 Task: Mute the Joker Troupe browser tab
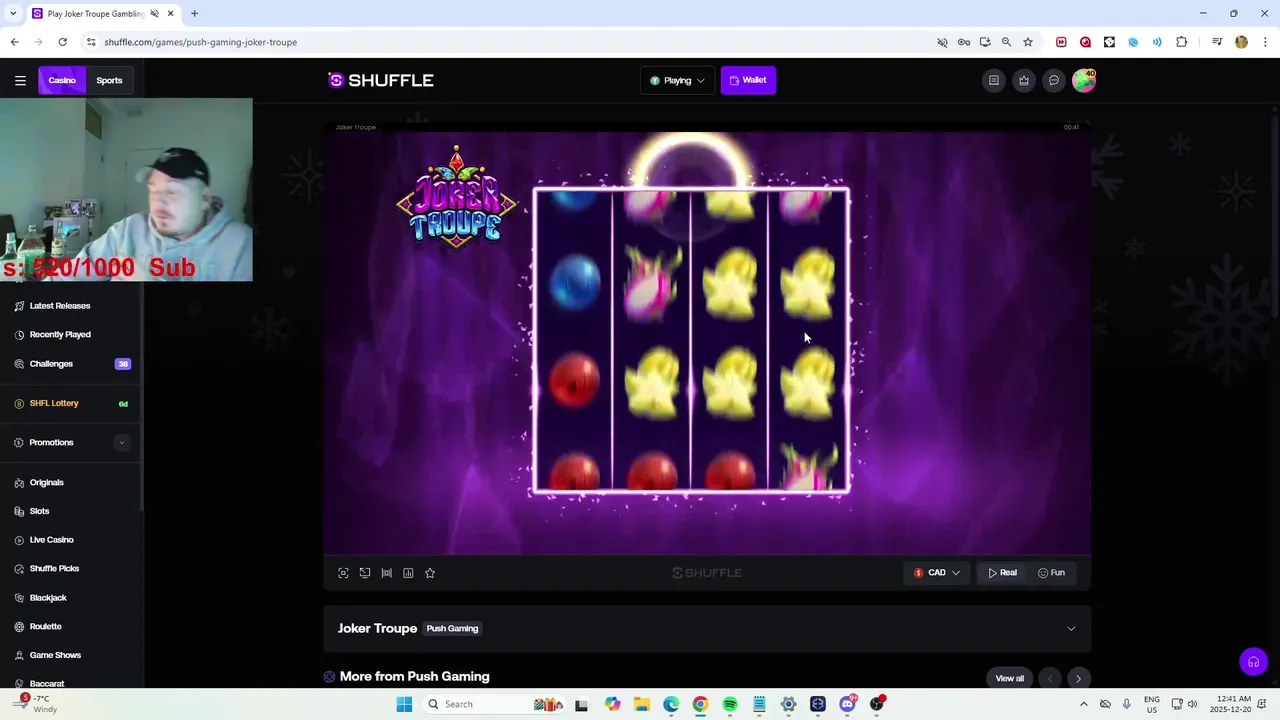(x=154, y=14)
